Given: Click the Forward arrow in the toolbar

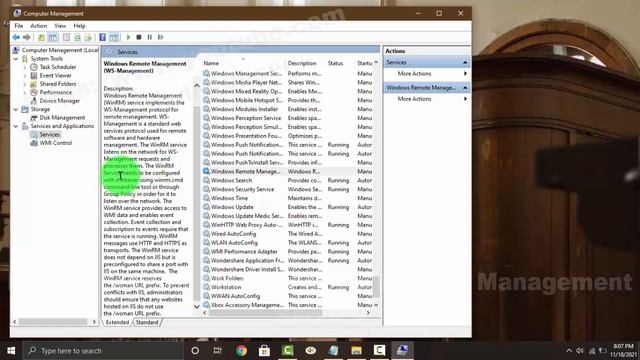Looking at the screenshot, I should 27,37.
